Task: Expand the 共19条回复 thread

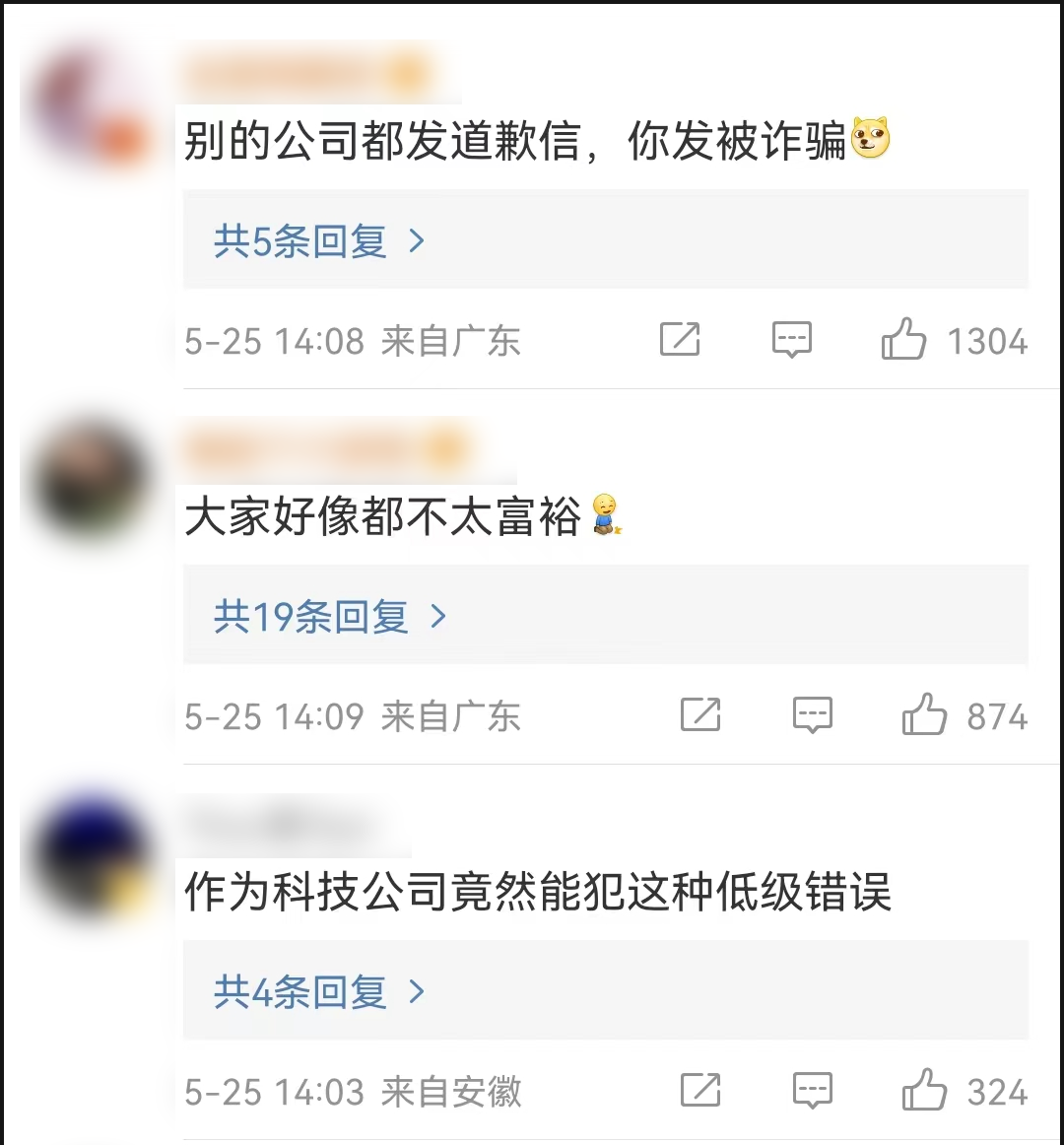Action: (x=605, y=616)
